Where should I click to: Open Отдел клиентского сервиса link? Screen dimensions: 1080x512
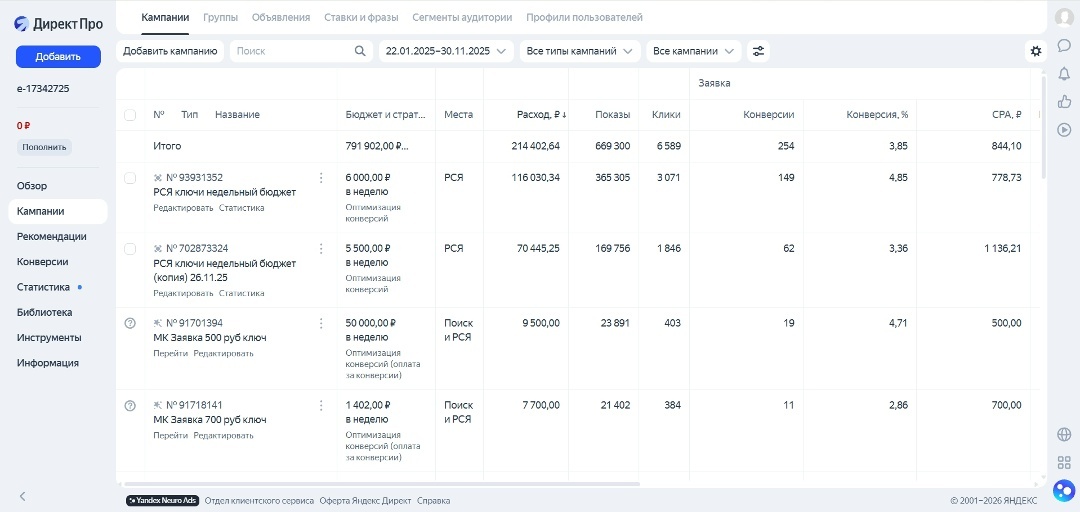[x=259, y=501]
